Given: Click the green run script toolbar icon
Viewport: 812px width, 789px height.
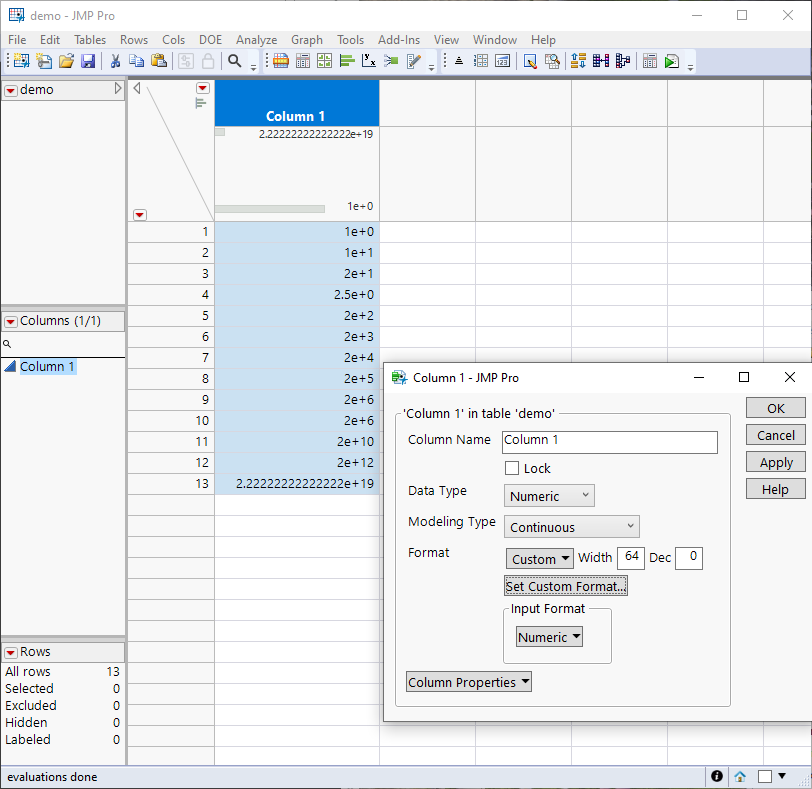Looking at the screenshot, I should click(x=672, y=61).
